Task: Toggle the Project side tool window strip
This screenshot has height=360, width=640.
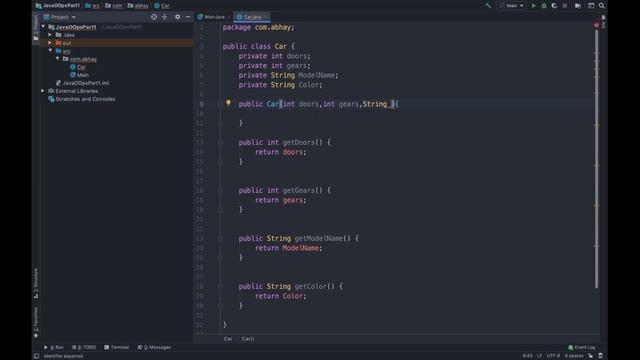Action: [36, 28]
